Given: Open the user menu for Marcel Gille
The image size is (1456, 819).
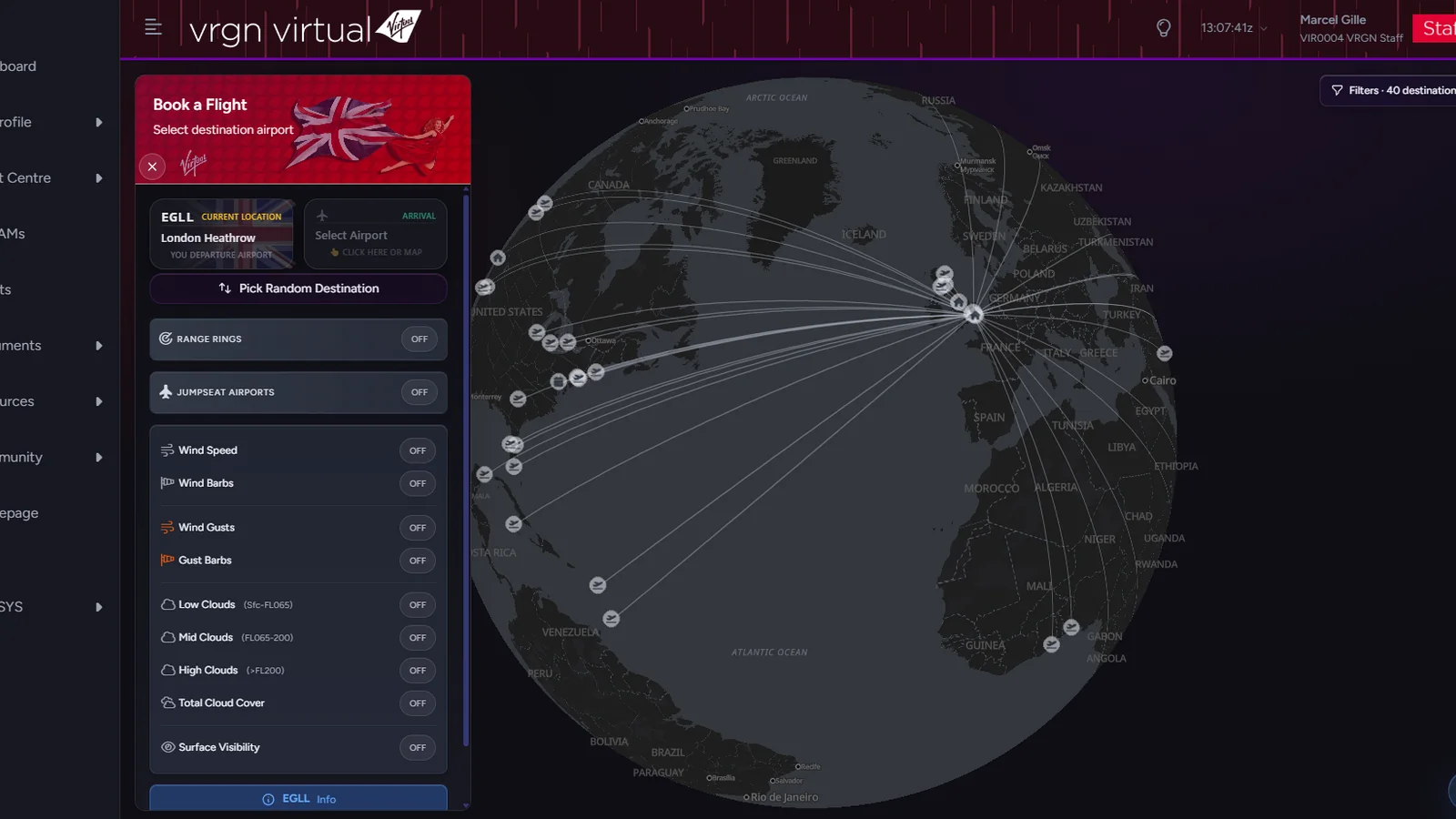Looking at the screenshot, I should click(x=1350, y=28).
